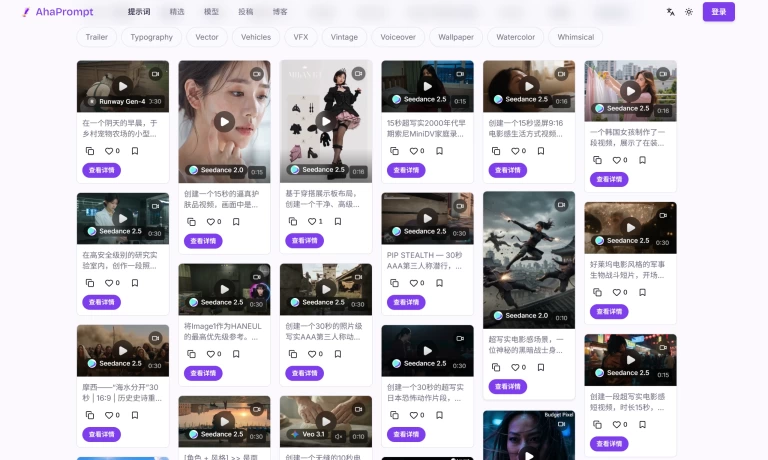768x460 pixels.
Task: Copy prompt of Runway Gen-4 farm card
Action: (90, 151)
